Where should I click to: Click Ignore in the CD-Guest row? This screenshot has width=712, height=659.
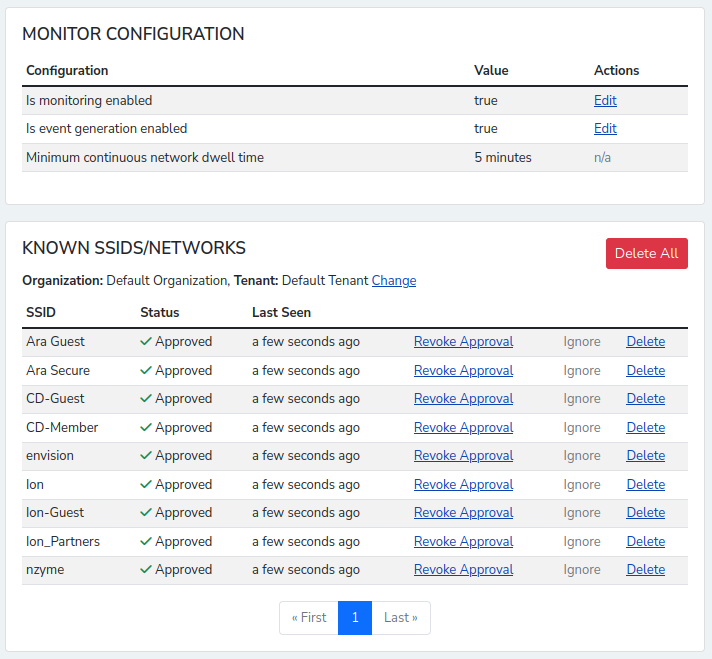pyautogui.click(x=582, y=399)
